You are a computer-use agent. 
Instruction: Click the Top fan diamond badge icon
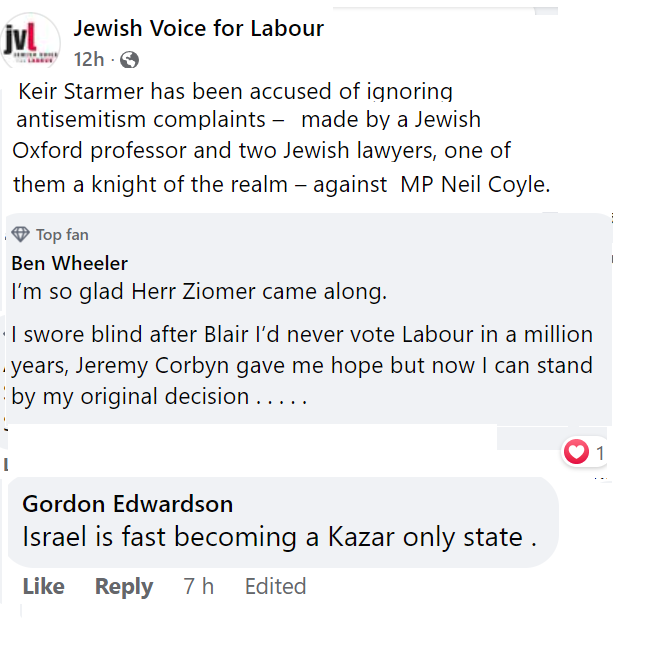[20, 235]
